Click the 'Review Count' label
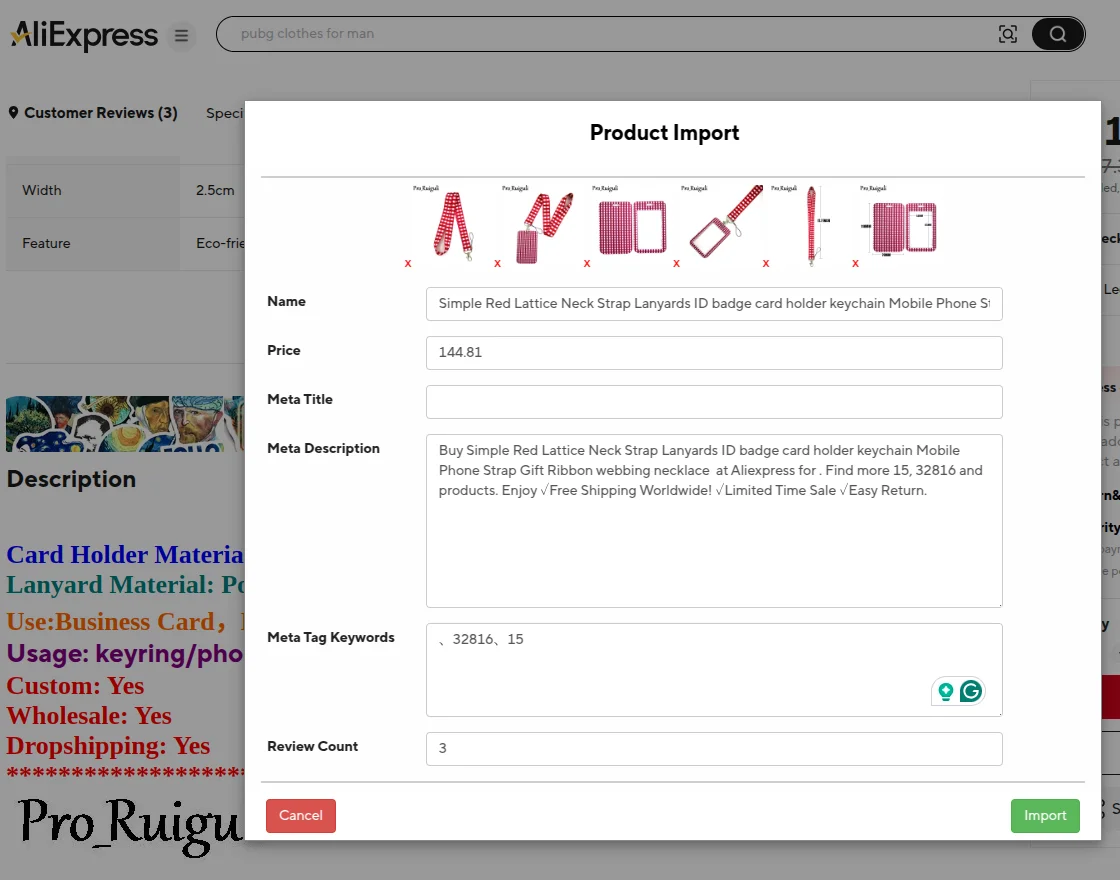The width and height of the screenshot is (1120, 880). (x=312, y=746)
